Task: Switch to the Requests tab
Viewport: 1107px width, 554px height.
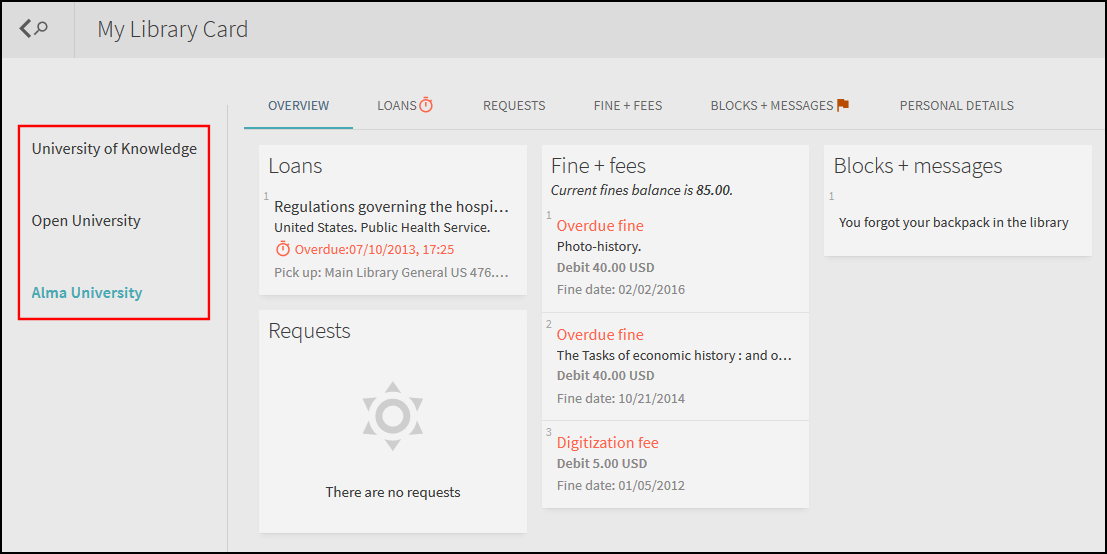Action: point(514,105)
